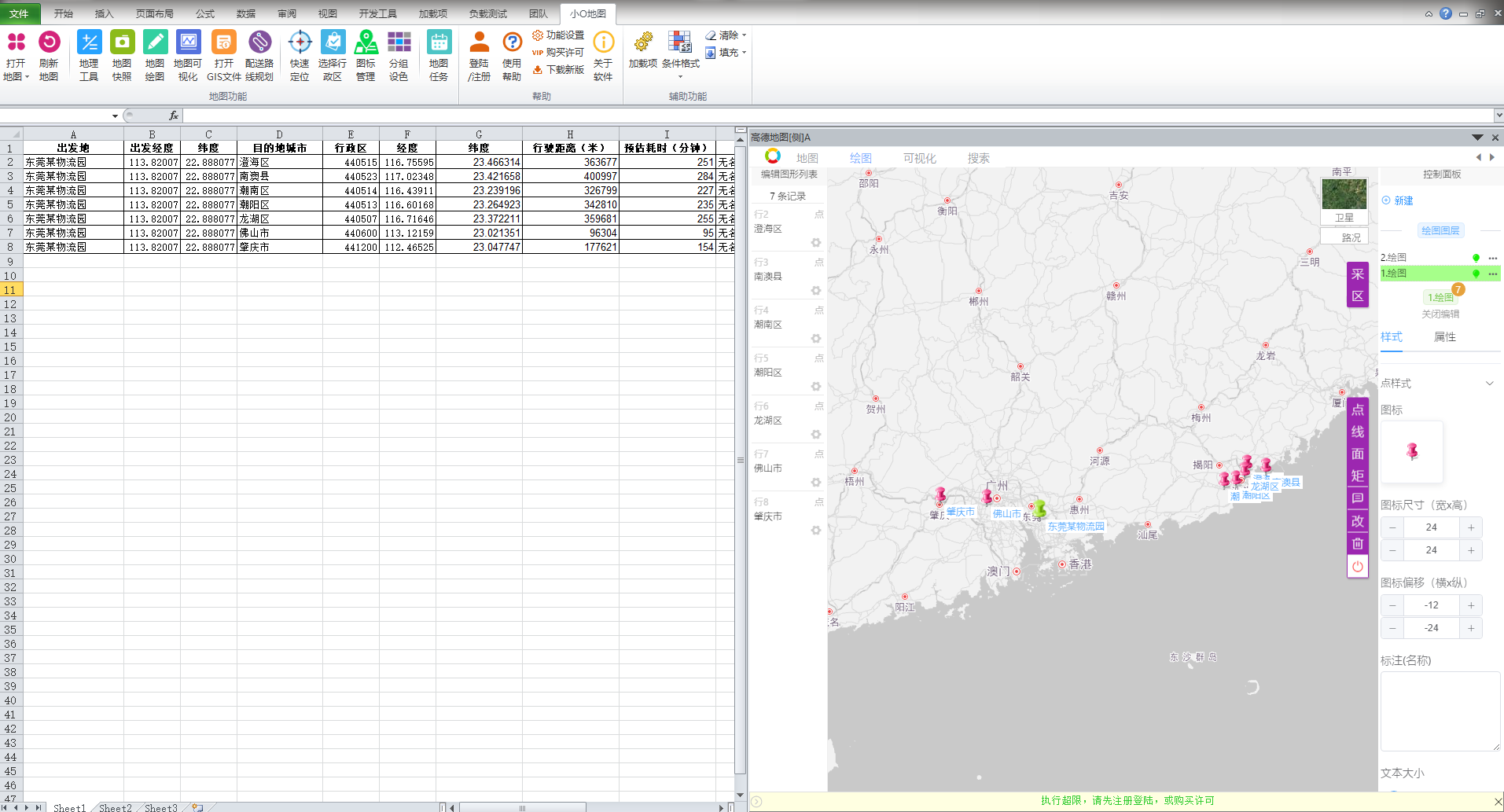Screen dimensions: 1504x812
Task: Click the 地图快照 snapshot icon
Action: point(122,56)
